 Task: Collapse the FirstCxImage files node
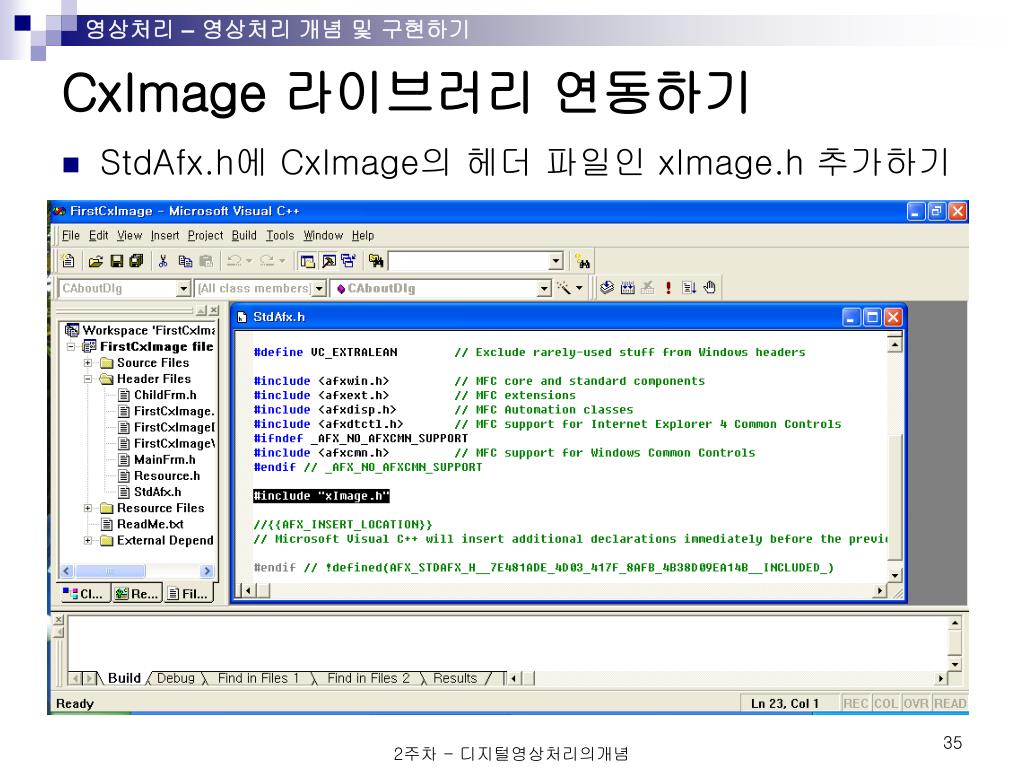tap(71, 347)
